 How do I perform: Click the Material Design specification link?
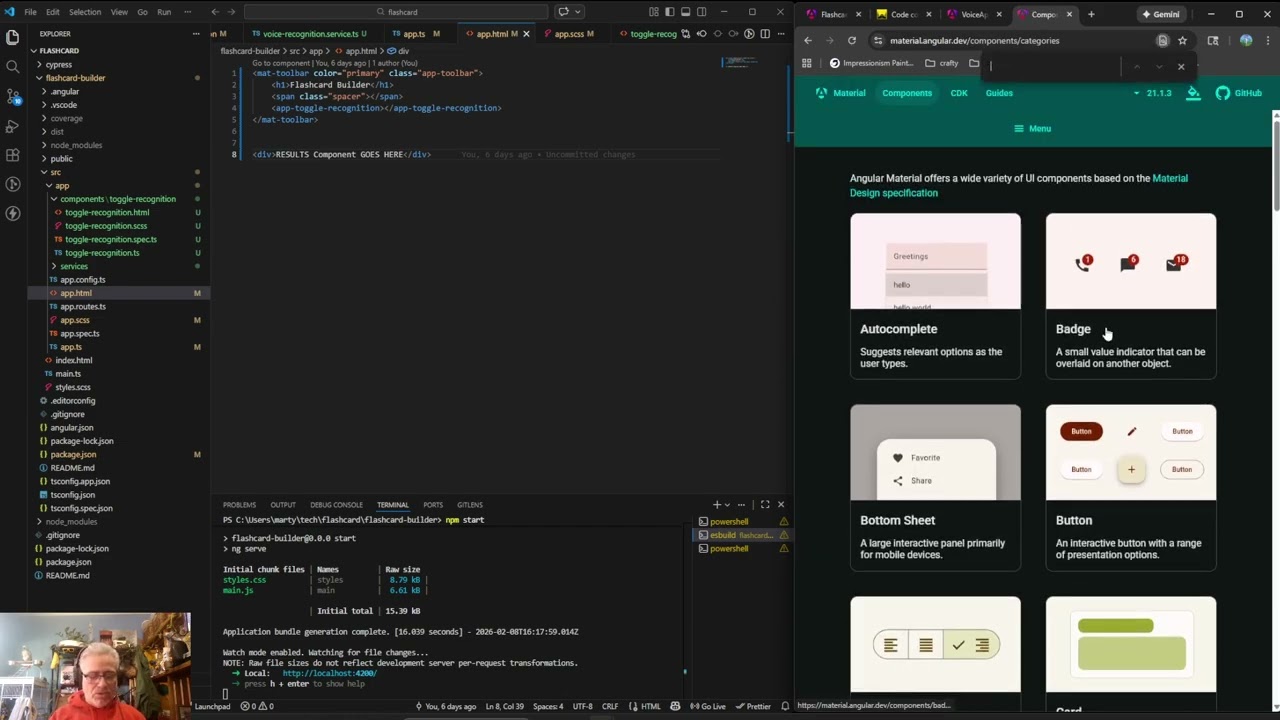pos(1019,185)
